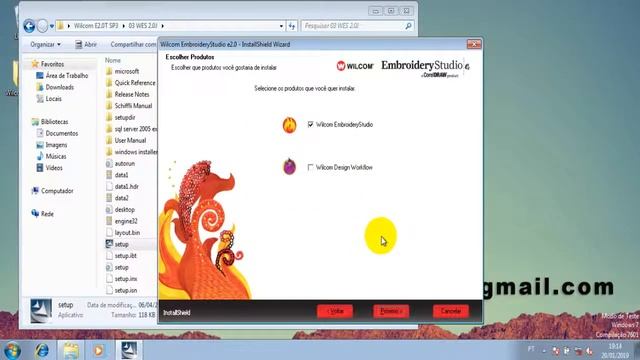Click the Nome column header

[113, 60]
